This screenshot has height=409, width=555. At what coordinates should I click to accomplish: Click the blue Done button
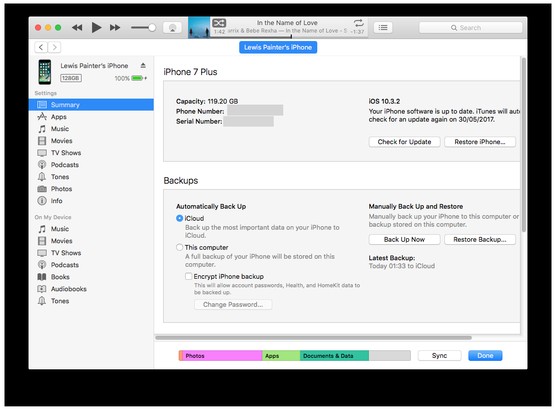[x=485, y=356]
